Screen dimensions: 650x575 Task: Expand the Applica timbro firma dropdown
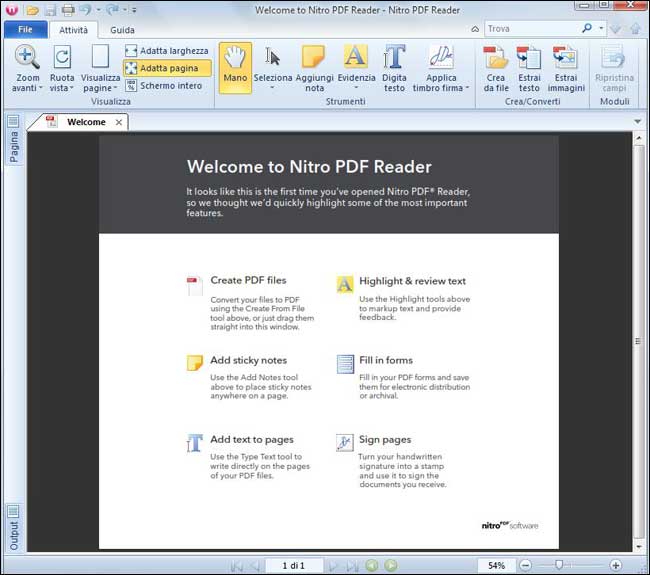point(466,88)
